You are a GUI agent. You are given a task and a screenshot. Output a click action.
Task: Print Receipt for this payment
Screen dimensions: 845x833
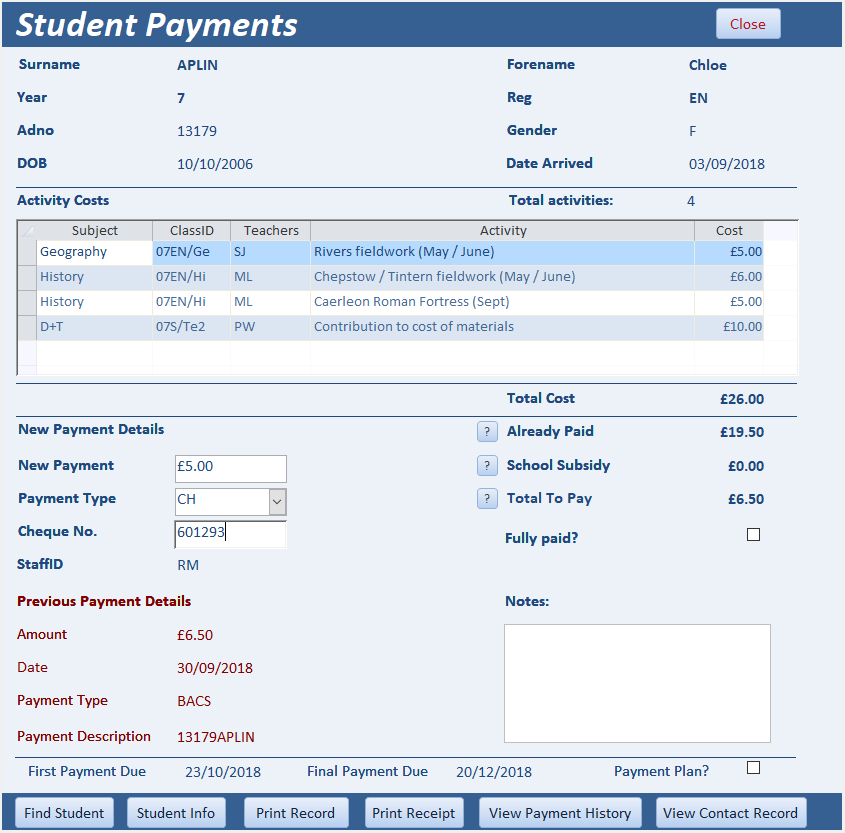413,813
